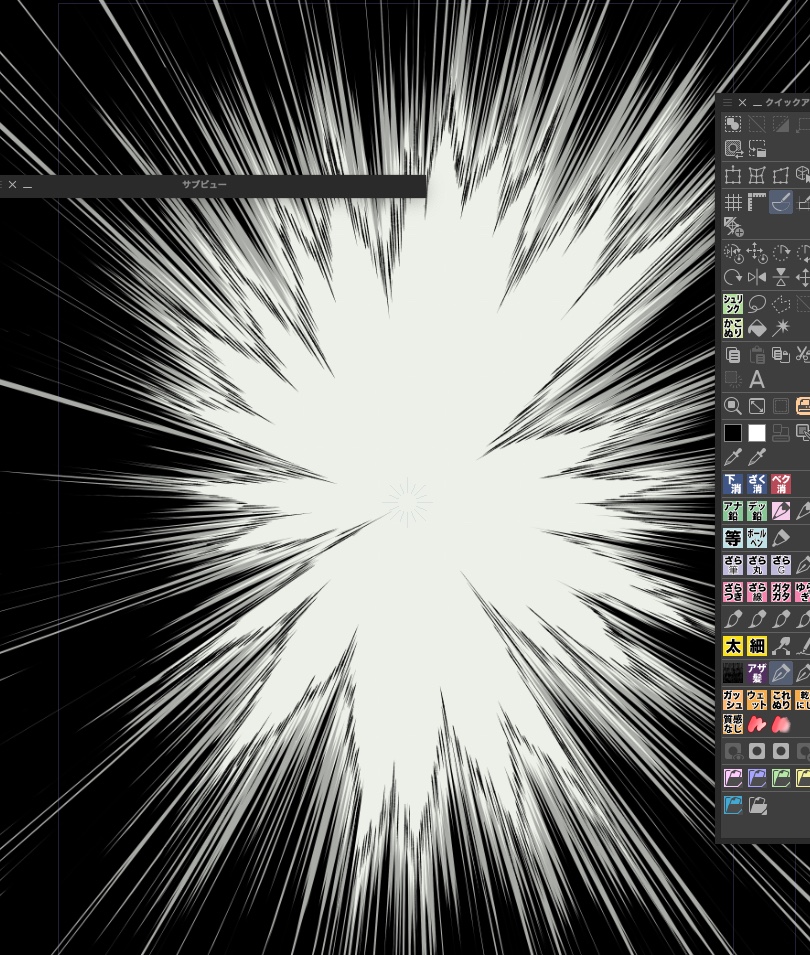Select the ざらG pen
The height and width of the screenshot is (955, 810).
click(781, 565)
